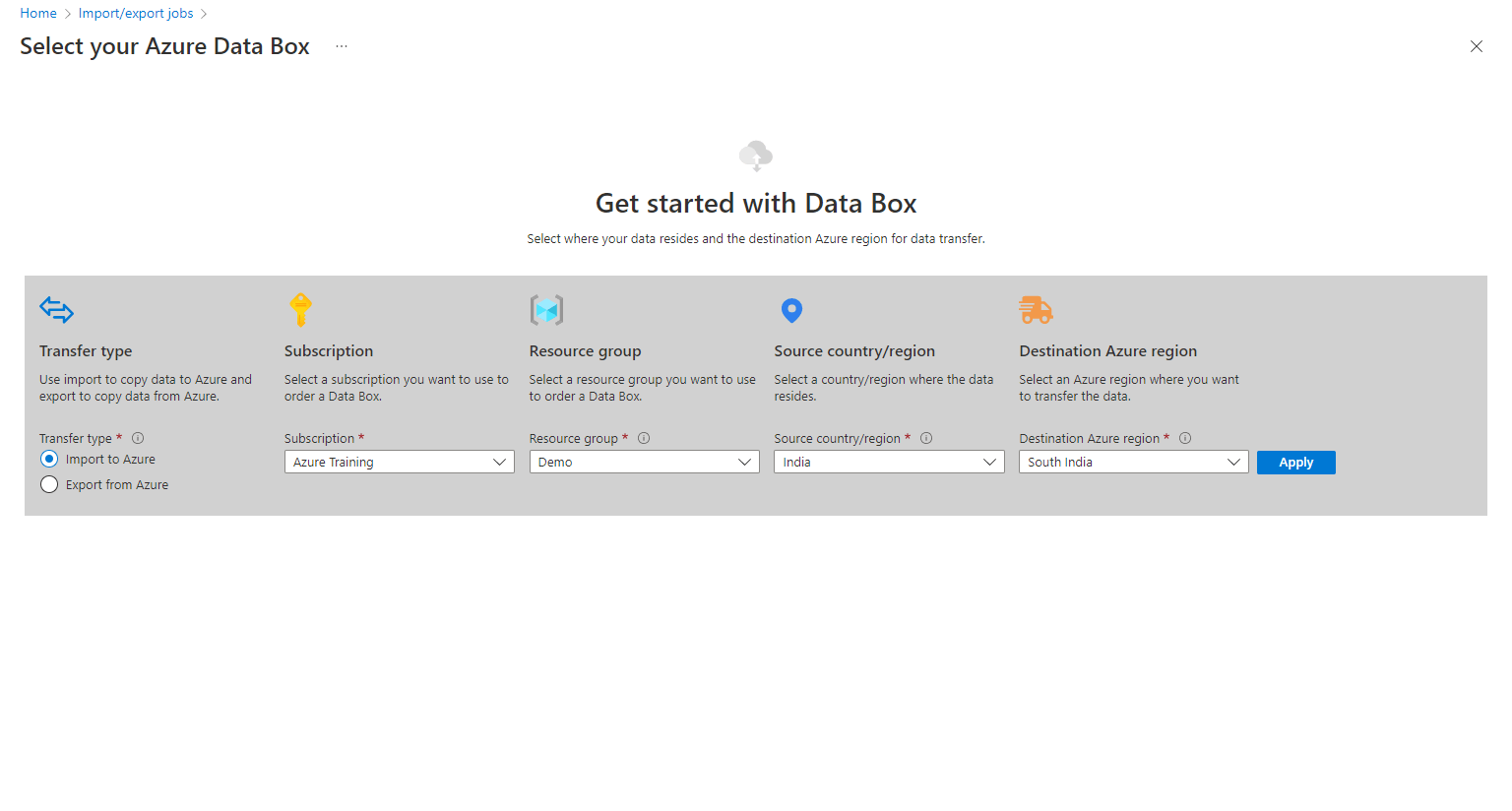1512x811 pixels.
Task: Click the Destination Azure region truck icon
Action: [x=1036, y=310]
